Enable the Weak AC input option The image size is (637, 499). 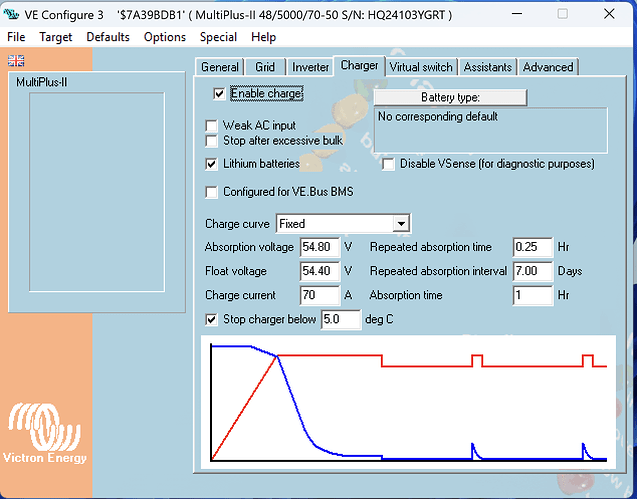[211, 126]
